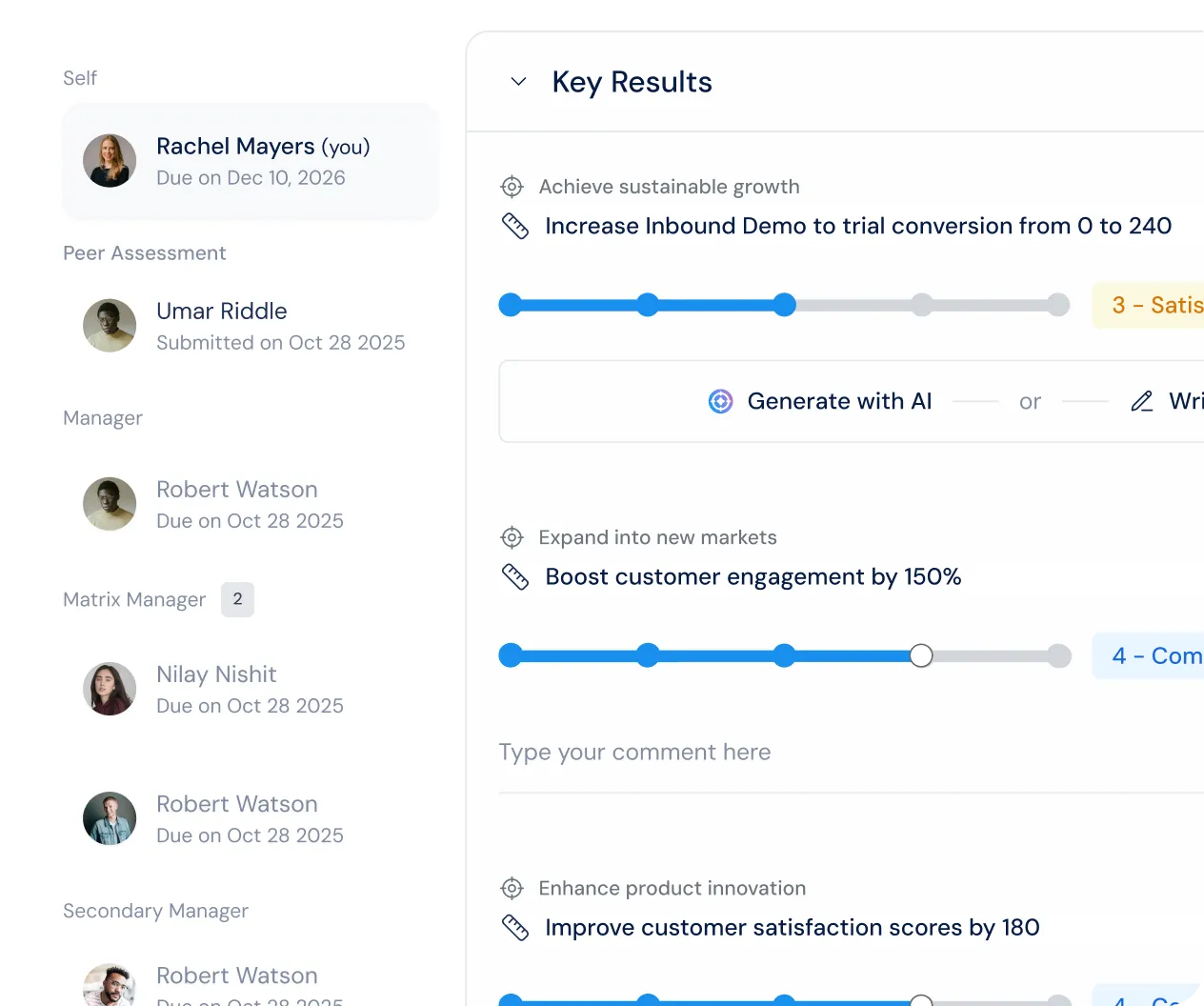Click ruler icon beside Boost customer engagement
This screenshot has height=1006, width=1204.
[x=515, y=576]
